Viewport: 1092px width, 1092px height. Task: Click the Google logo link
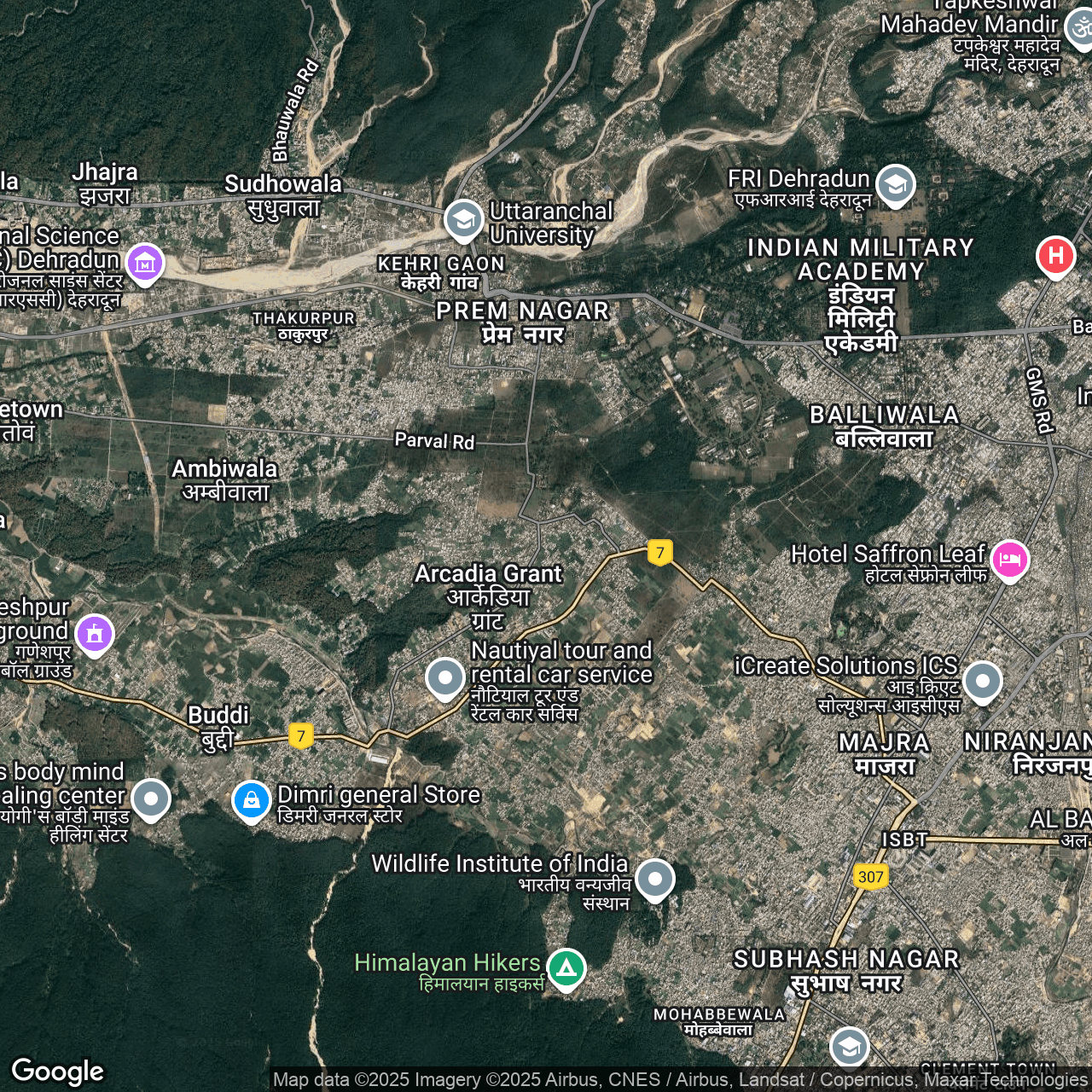57,1071
